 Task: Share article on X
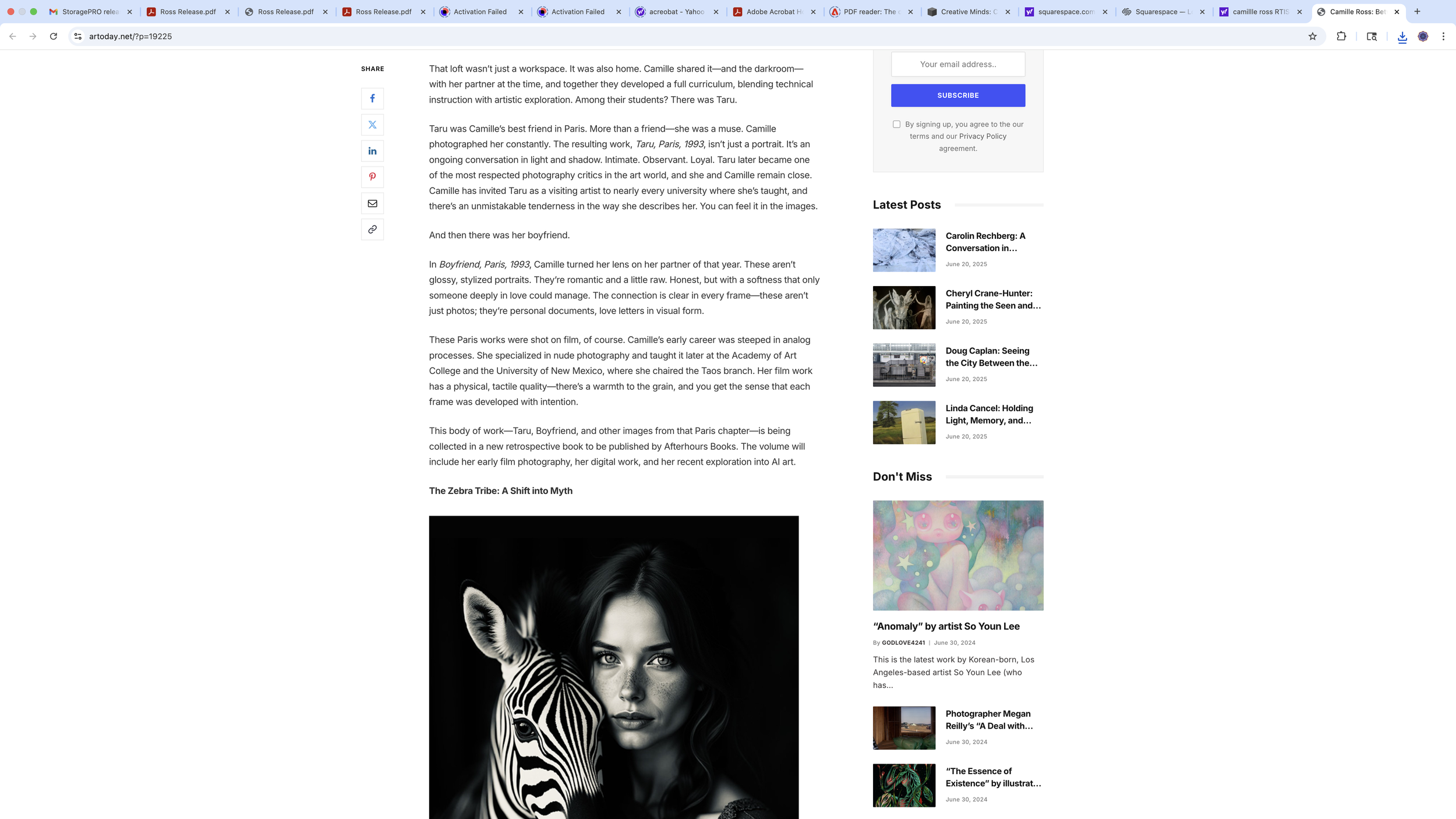point(372,125)
